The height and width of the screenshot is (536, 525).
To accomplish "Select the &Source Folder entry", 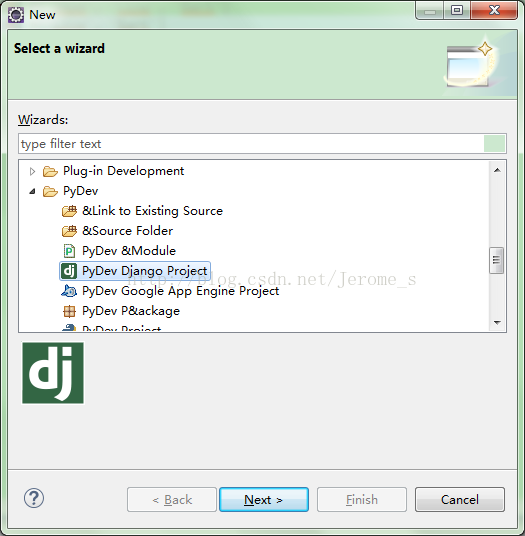I will click(x=127, y=231).
